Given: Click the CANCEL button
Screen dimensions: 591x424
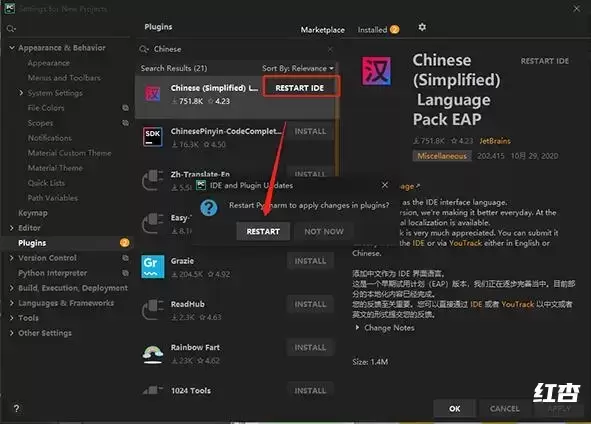Looking at the screenshot, I should point(504,409).
